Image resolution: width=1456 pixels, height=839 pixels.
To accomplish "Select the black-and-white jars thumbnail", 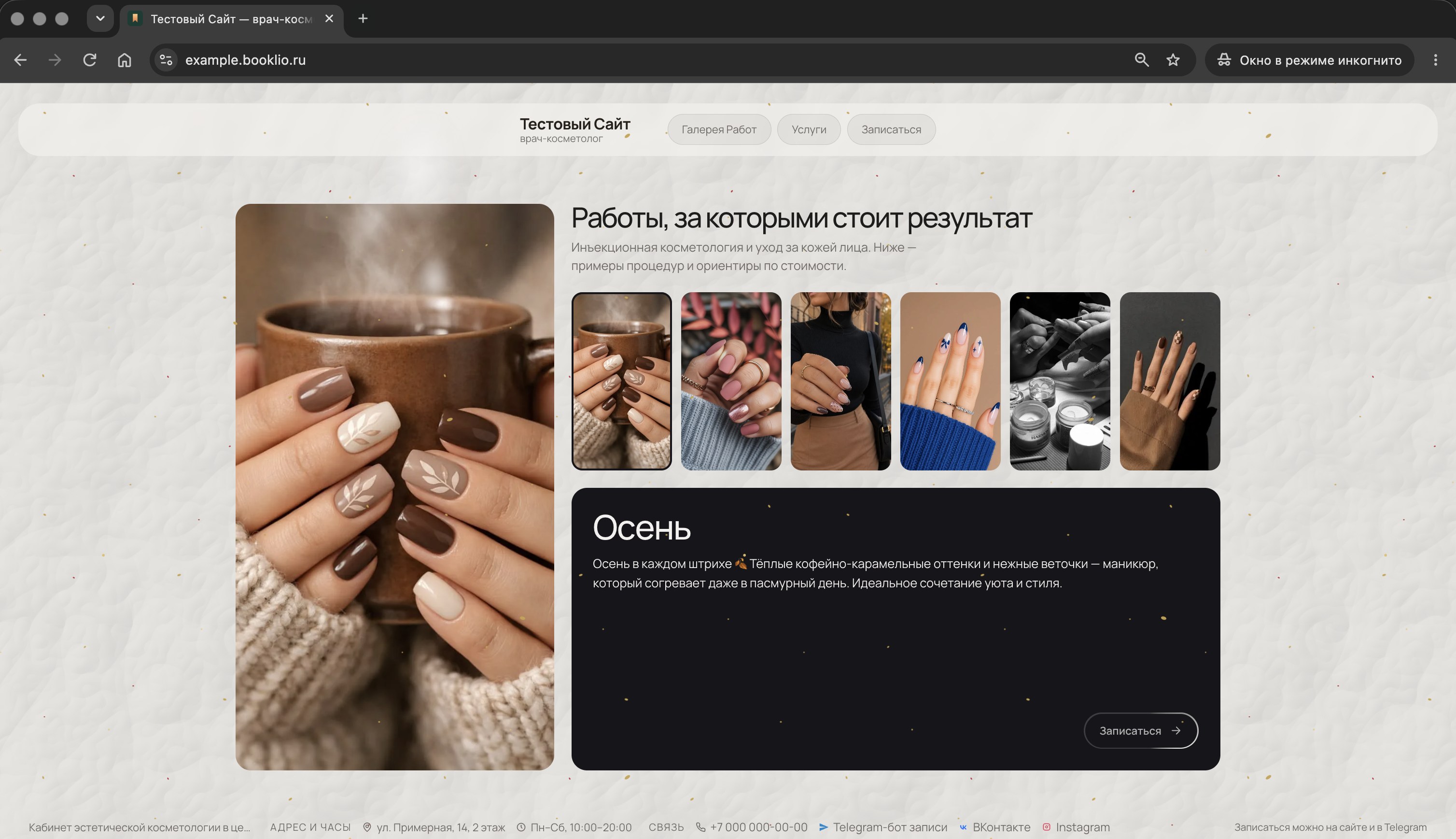I will (x=1060, y=381).
